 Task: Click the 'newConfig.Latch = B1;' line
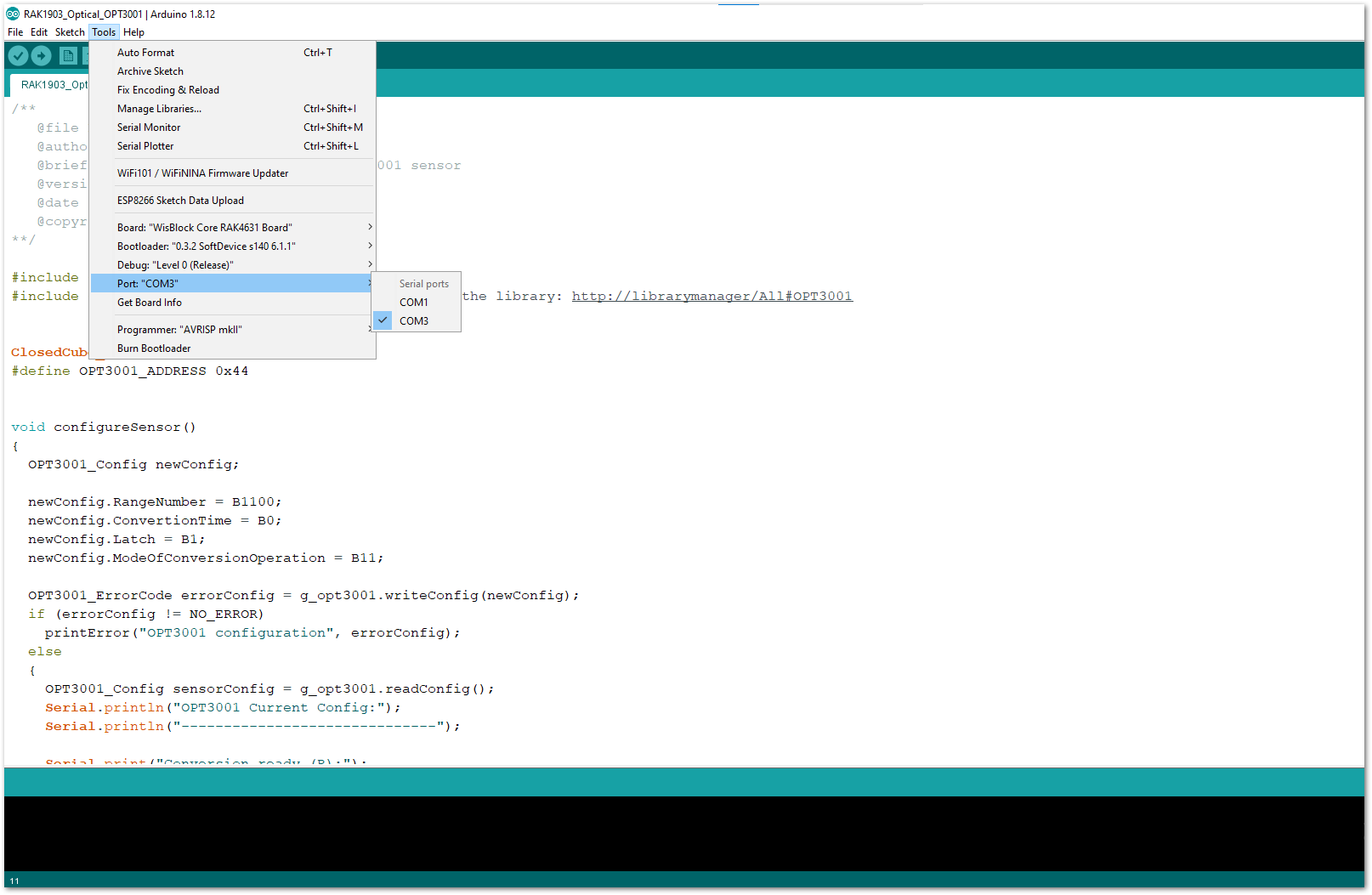pos(116,540)
